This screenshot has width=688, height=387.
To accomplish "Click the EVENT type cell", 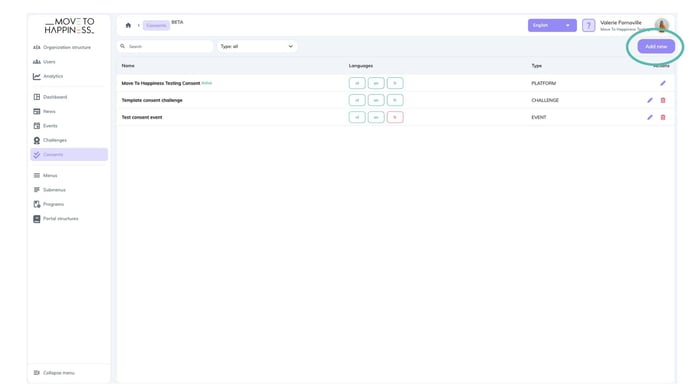I will (x=538, y=118).
